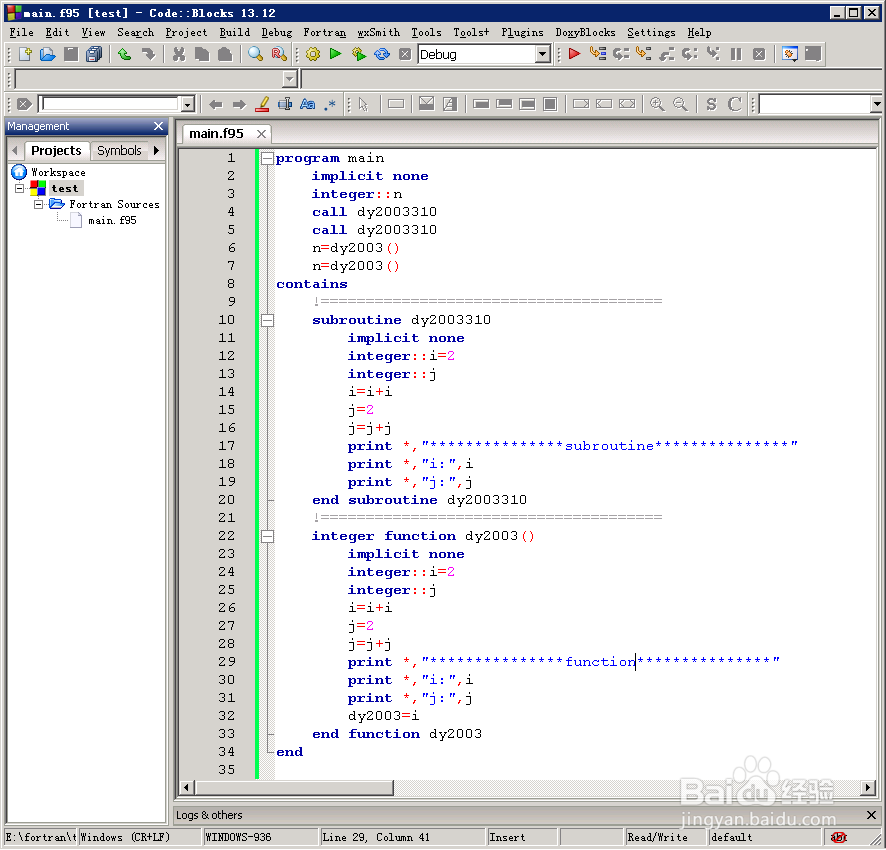Viewport: 886px width, 850px height.
Task: Start debugging with the red arrow
Action: point(574,54)
